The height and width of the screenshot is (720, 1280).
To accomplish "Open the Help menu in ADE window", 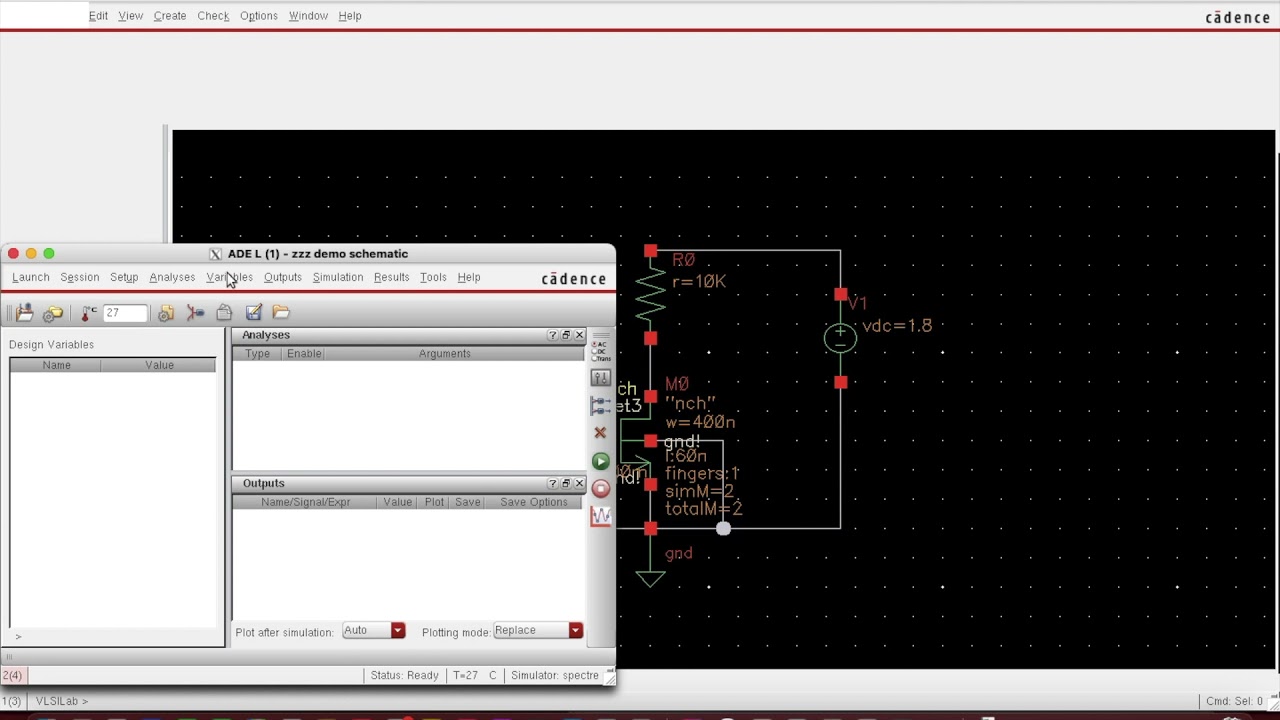I will tap(469, 277).
